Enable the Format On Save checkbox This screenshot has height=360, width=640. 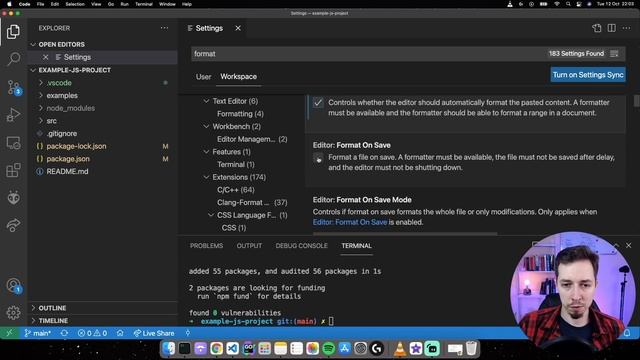[x=318, y=159]
